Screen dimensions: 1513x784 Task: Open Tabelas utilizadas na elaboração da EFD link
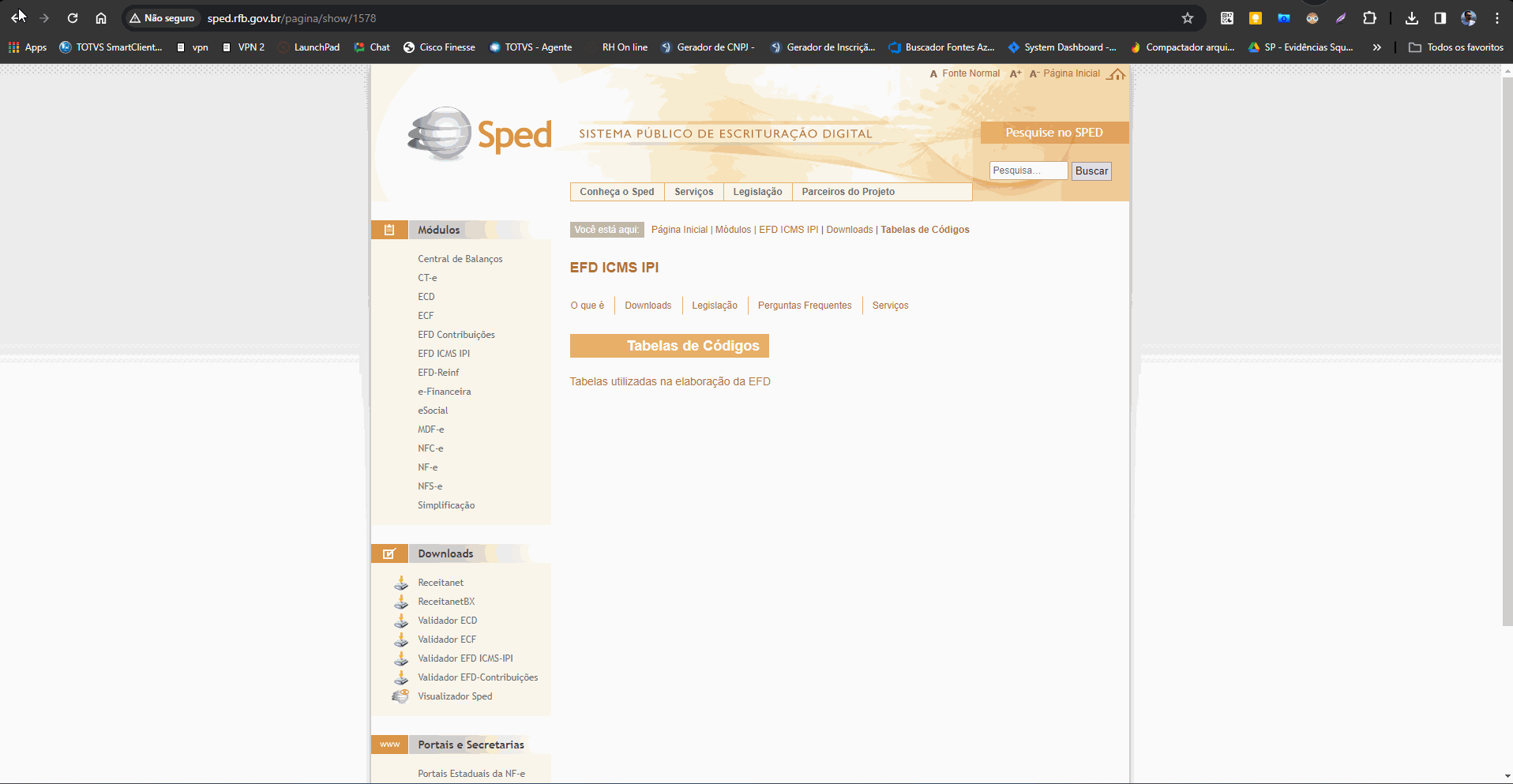[x=670, y=381]
